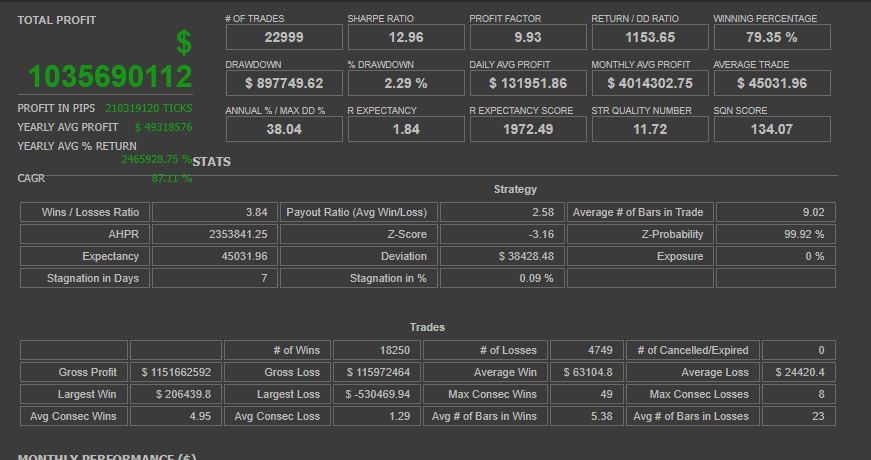Select the Return / DD Ratio value

tap(650, 38)
